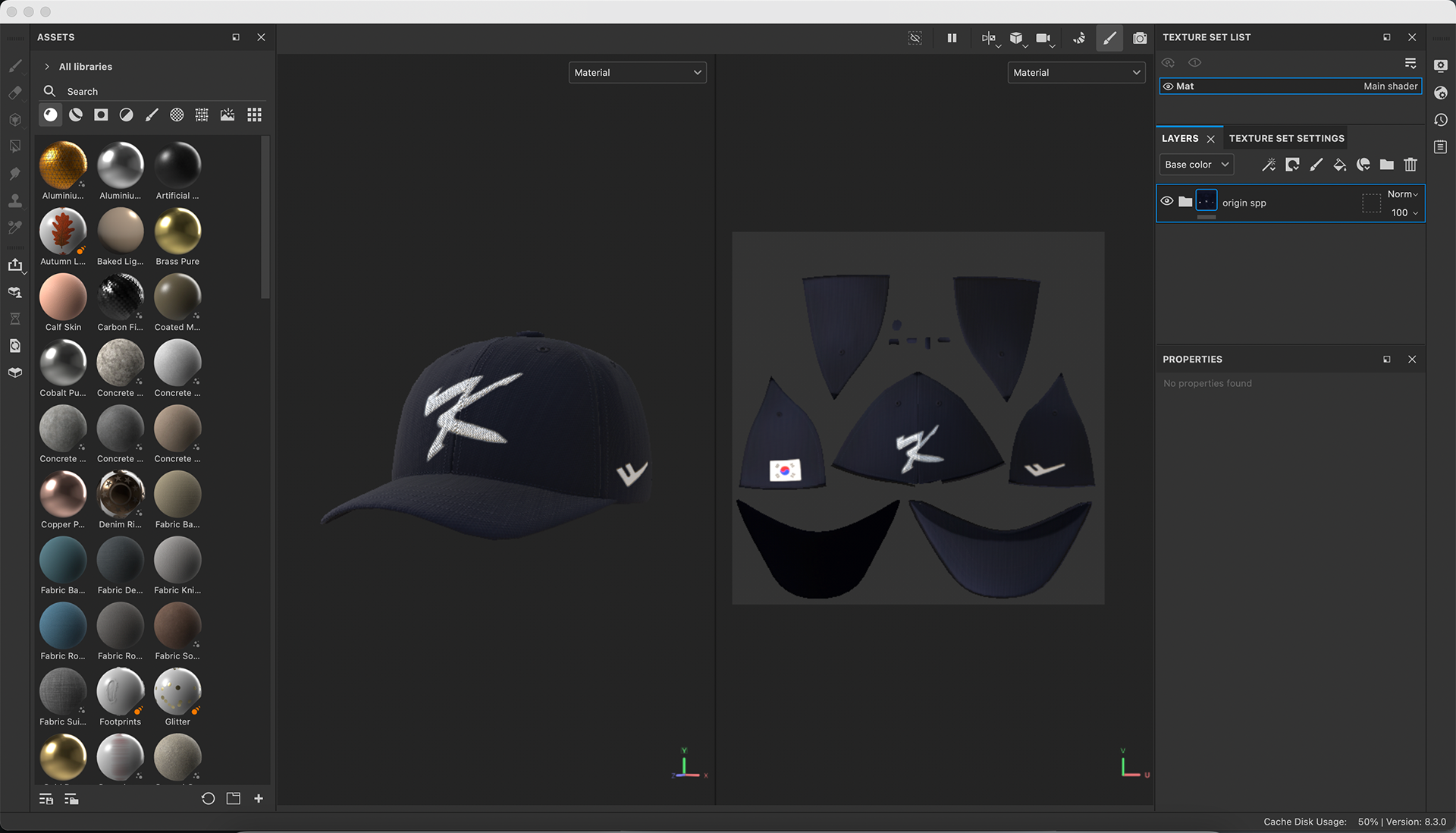Click the Symmetry icon in top toolbar
Screen dimensions: 1456x833
point(989,38)
